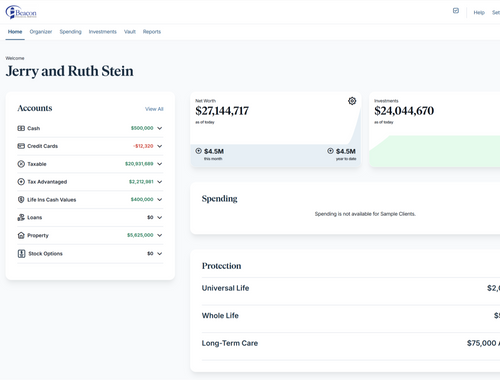Click the Jerry and Ruth Stein heading
Viewport: 500px width, 380px height.
click(70, 71)
